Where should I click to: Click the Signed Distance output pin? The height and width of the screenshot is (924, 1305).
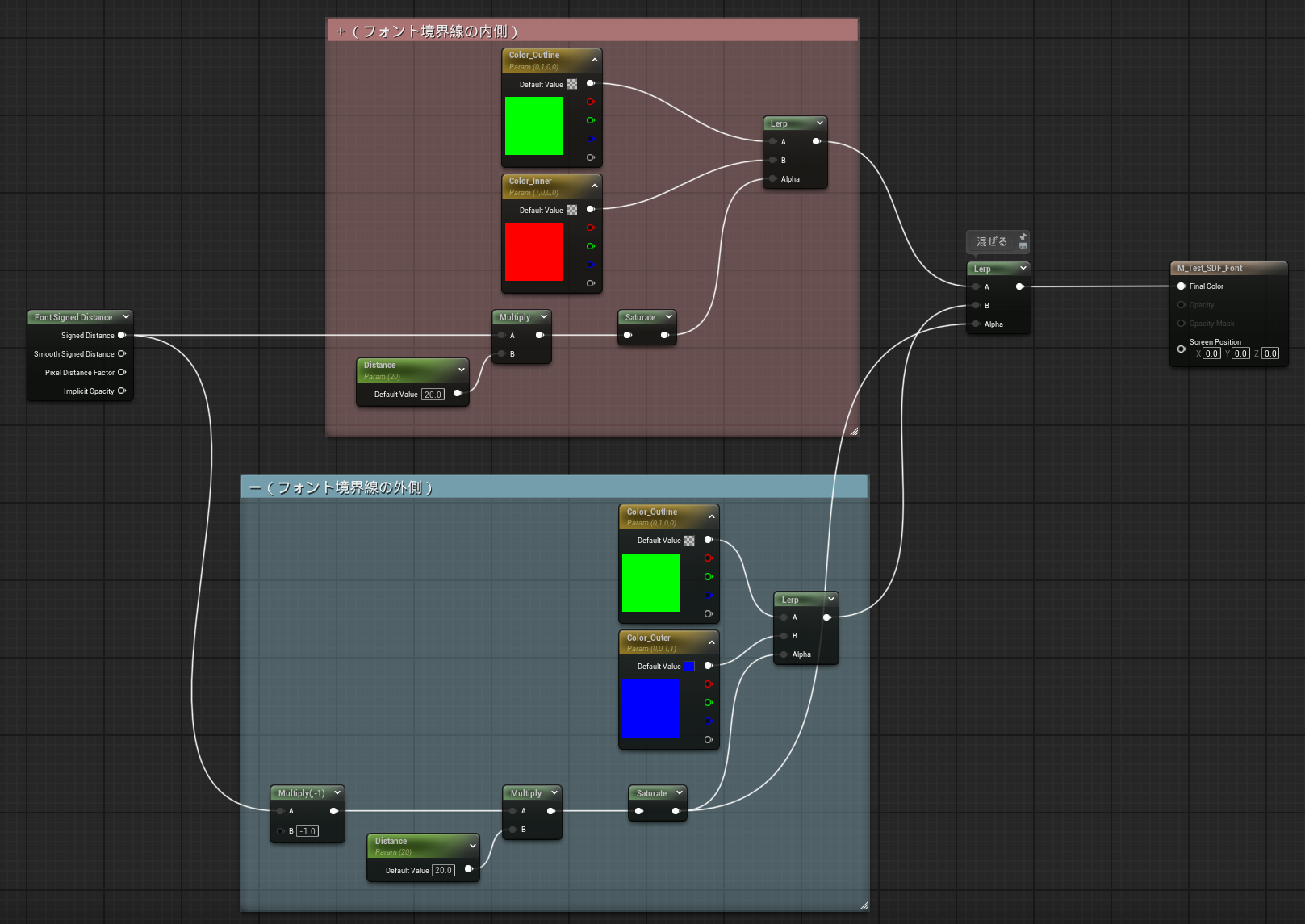point(122,335)
